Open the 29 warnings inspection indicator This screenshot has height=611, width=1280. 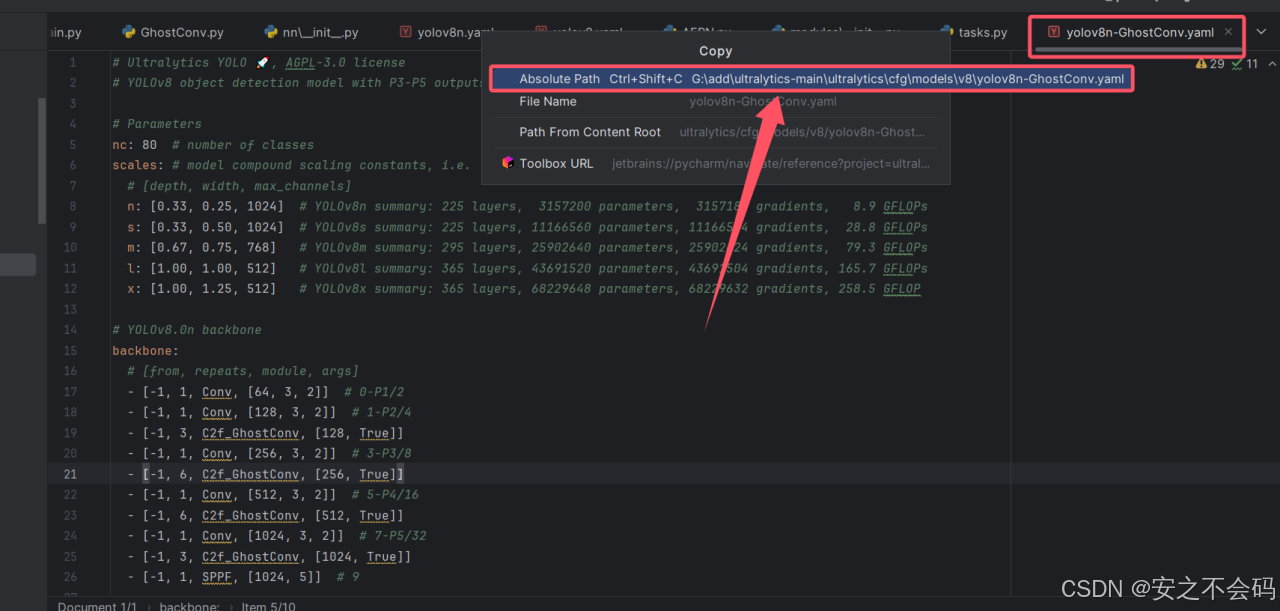tap(1210, 63)
